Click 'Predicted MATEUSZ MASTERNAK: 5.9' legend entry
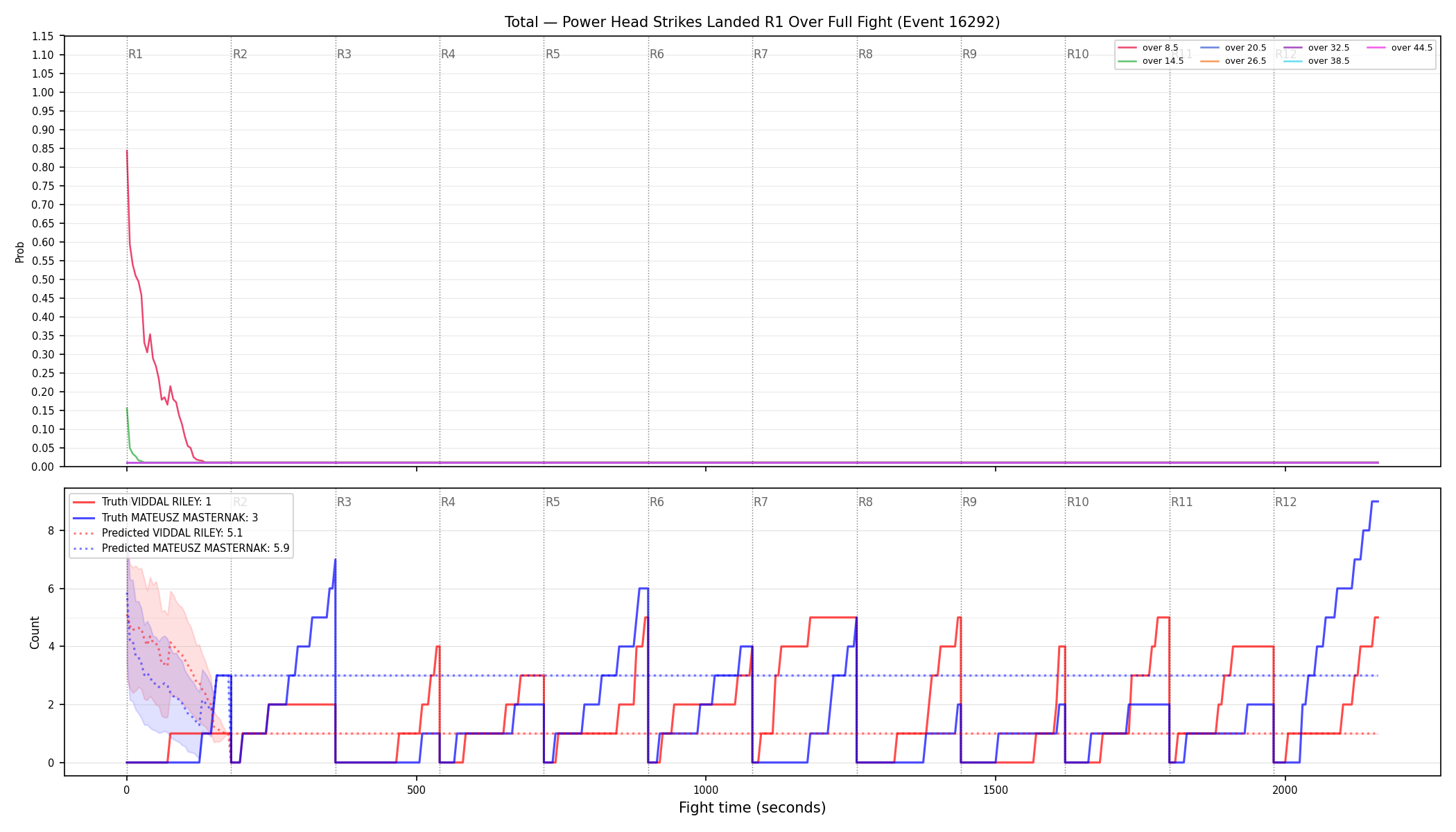The height and width of the screenshot is (832, 1456). pyautogui.click(x=181, y=548)
